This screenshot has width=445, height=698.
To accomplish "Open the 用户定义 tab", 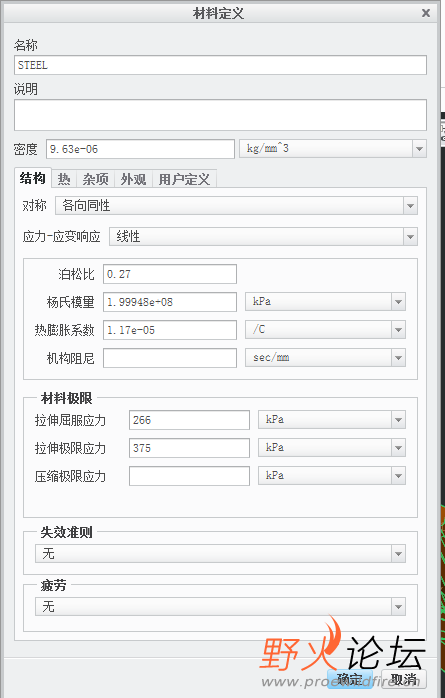I will (184, 179).
